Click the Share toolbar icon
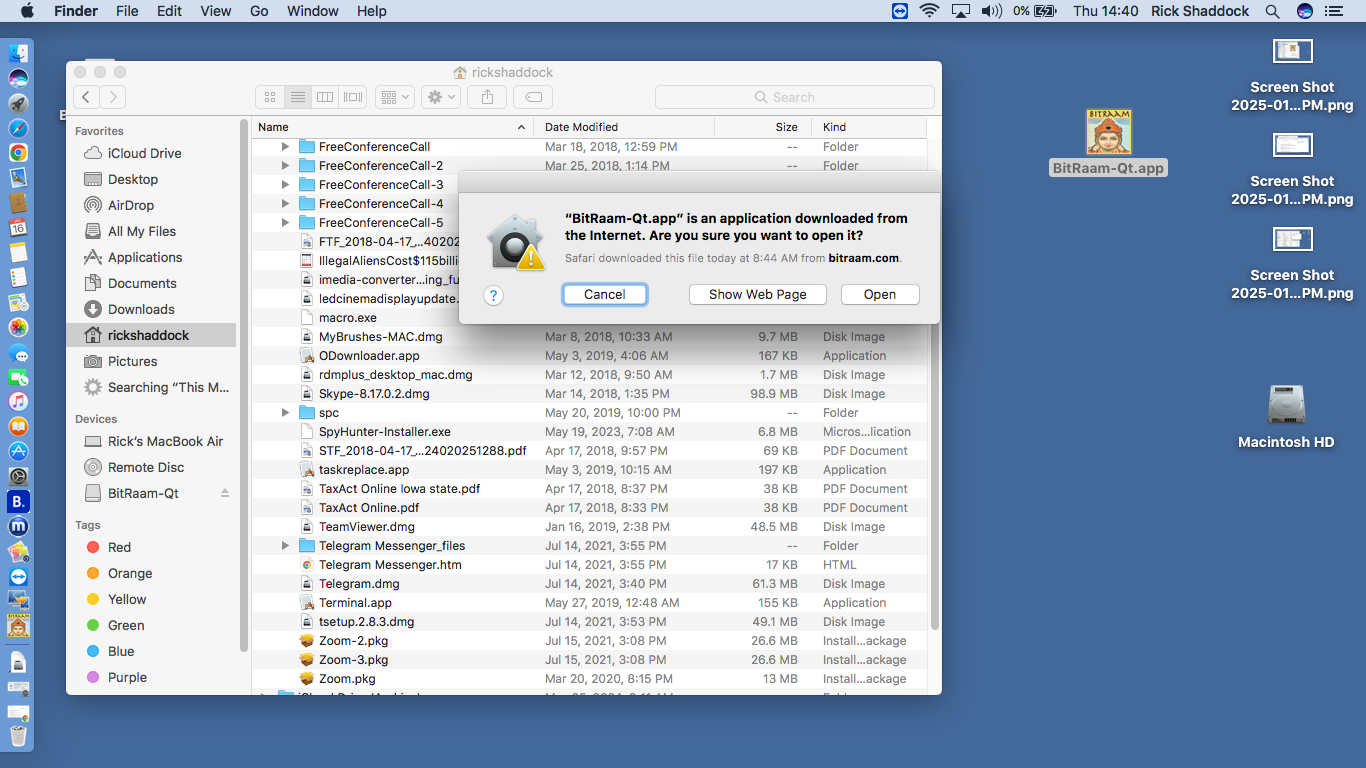1366x768 pixels. tap(487, 97)
